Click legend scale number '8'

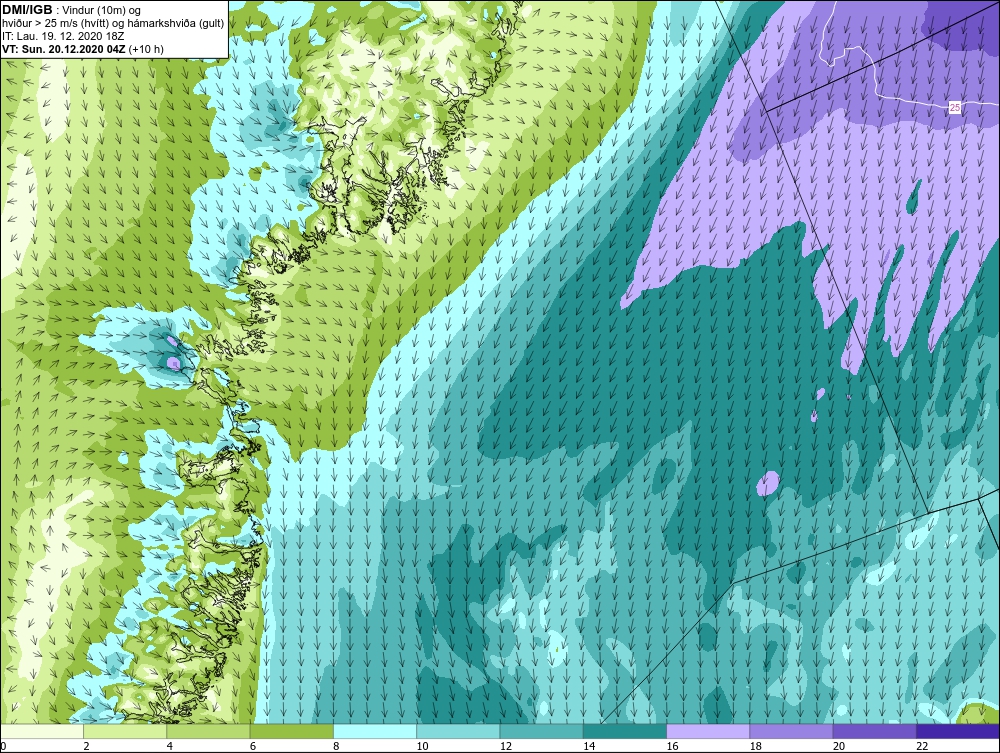[336, 747]
